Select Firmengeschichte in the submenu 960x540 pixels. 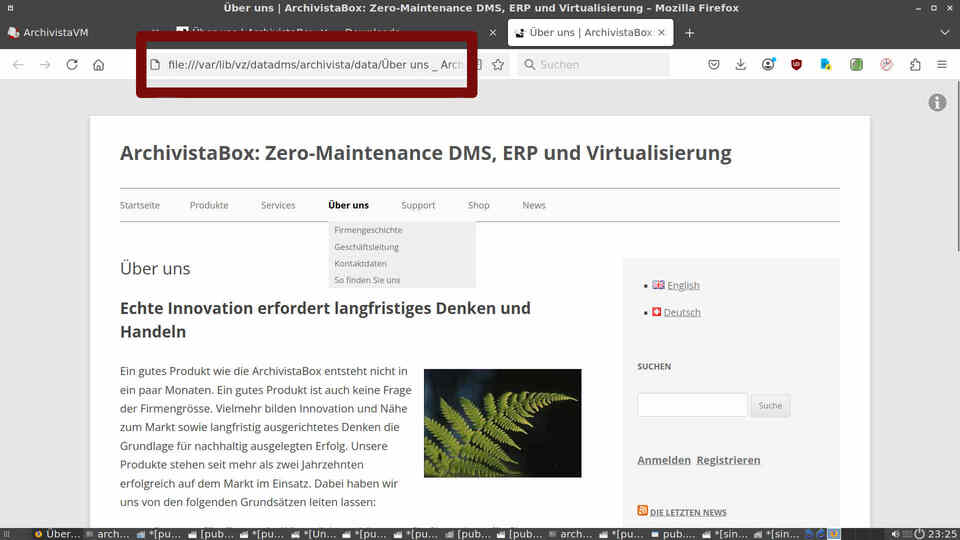(x=368, y=230)
